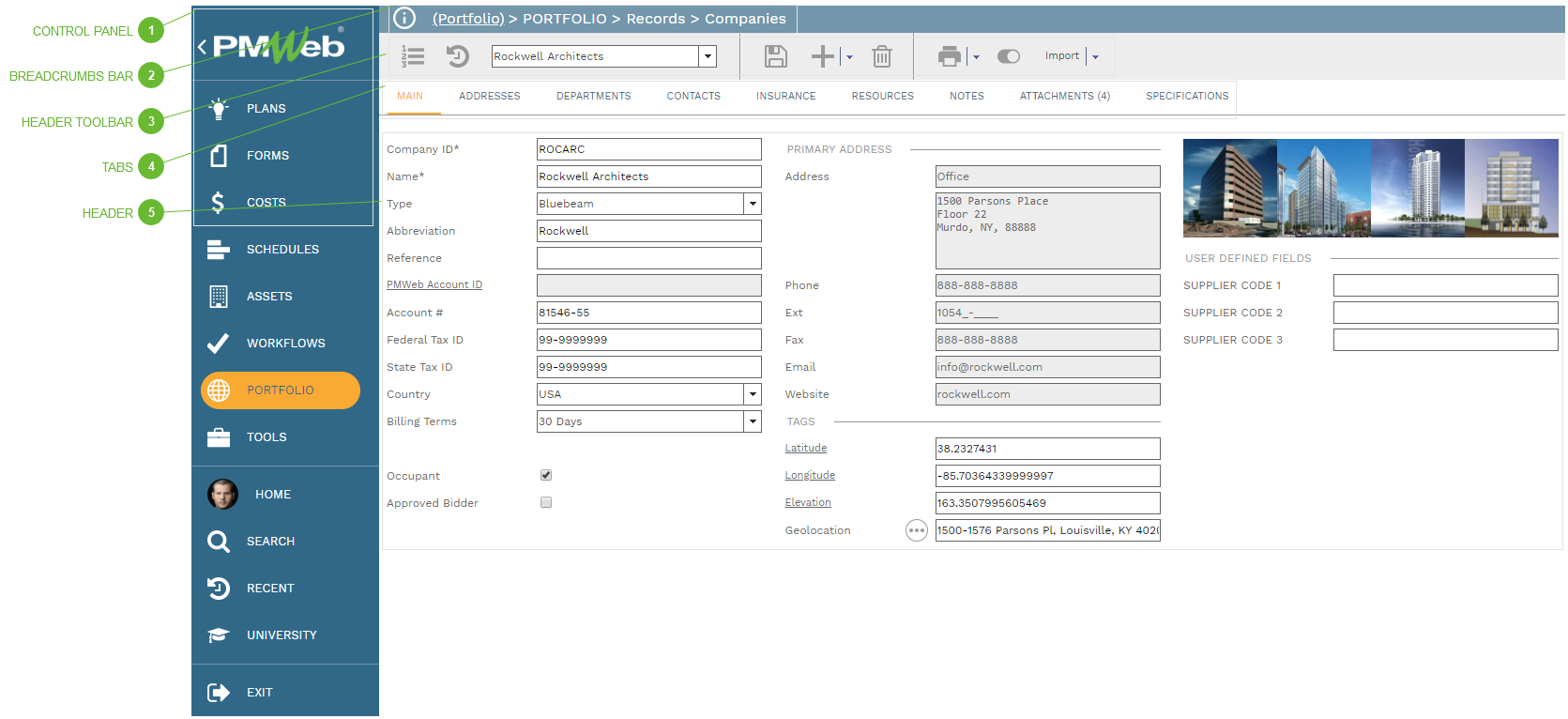Open the Geolocation ellipsis button

pyautogui.click(x=916, y=530)
